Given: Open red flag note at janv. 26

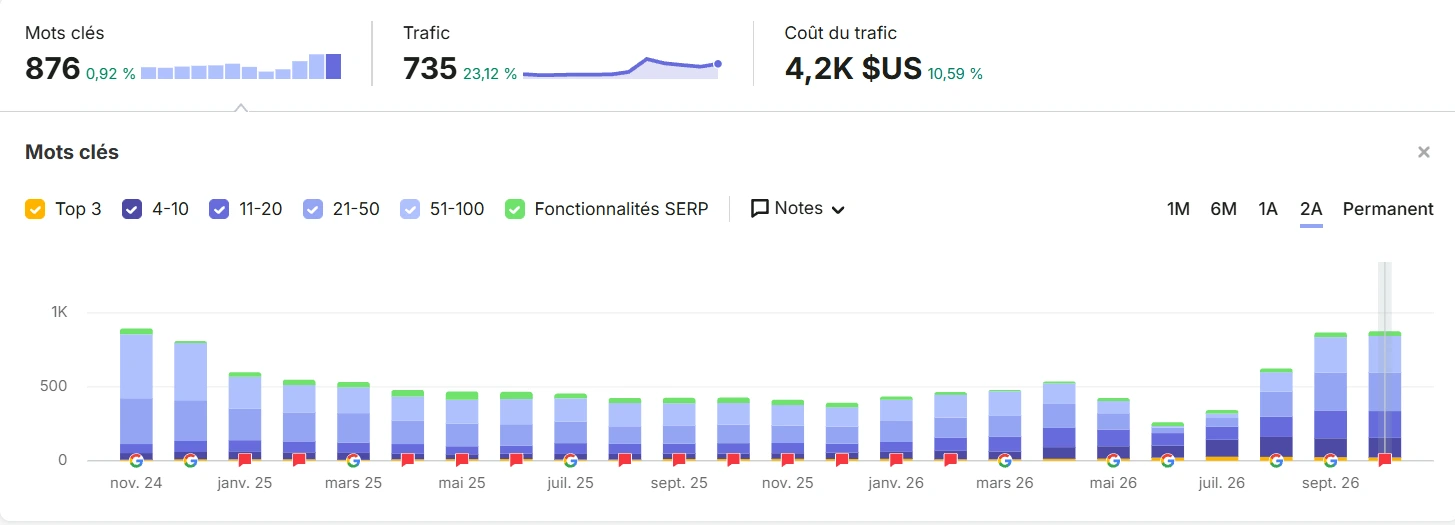Looking at the screenshot, I should [896, 460].
